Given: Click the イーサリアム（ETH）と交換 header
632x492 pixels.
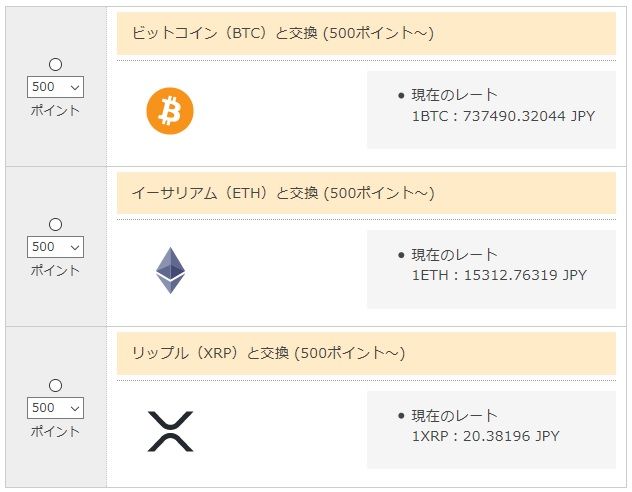Looking at the screenshot, I should pos(282,193).
